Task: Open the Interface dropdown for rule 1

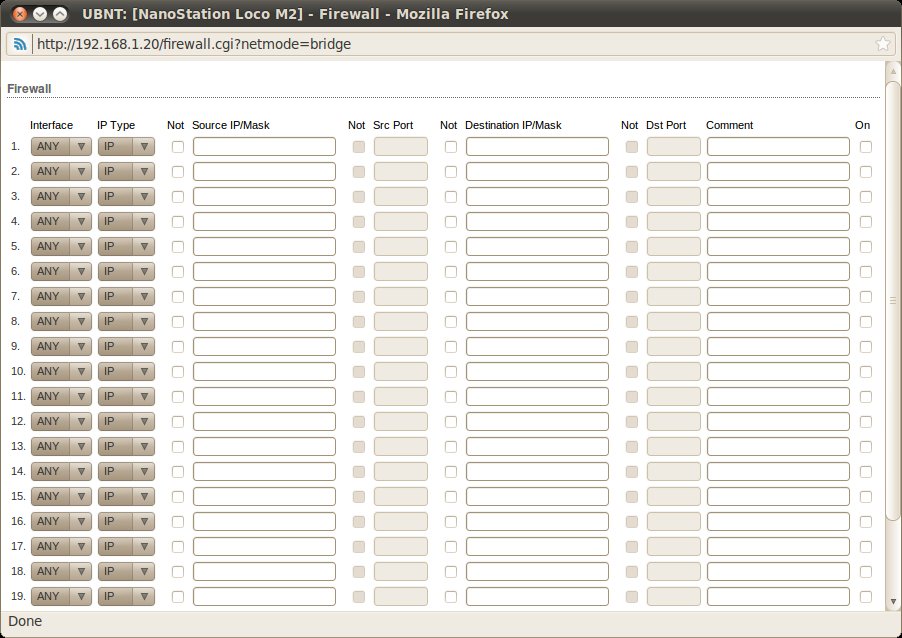Action: [x=61, y=146]
